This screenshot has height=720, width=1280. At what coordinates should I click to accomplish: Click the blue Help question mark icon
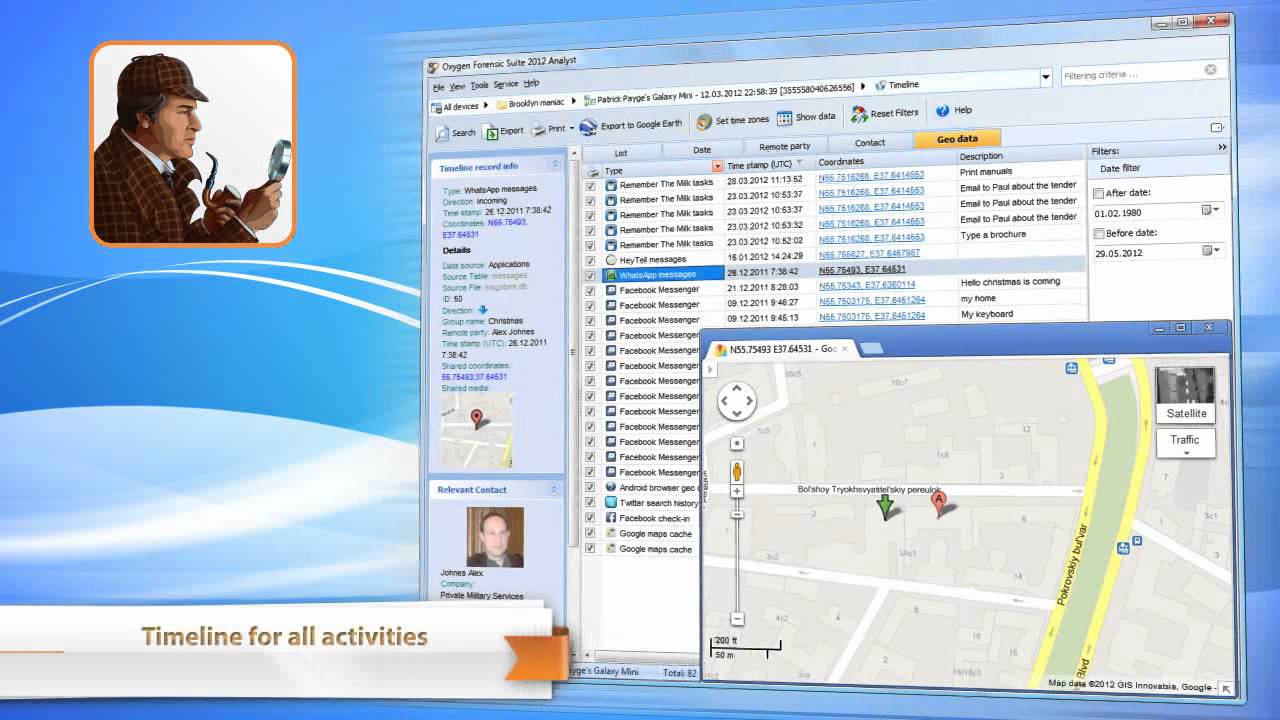point(942,111)
